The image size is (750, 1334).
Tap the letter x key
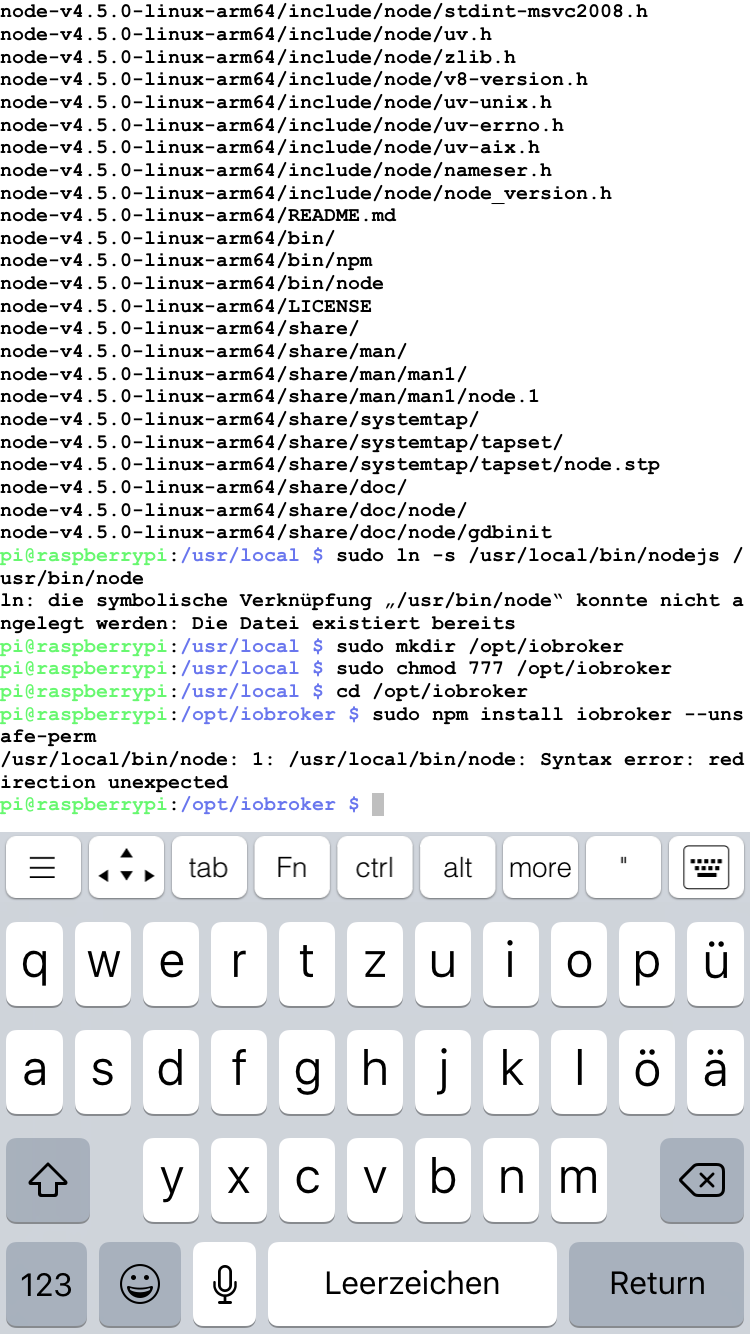click(x=239, y=1180)
